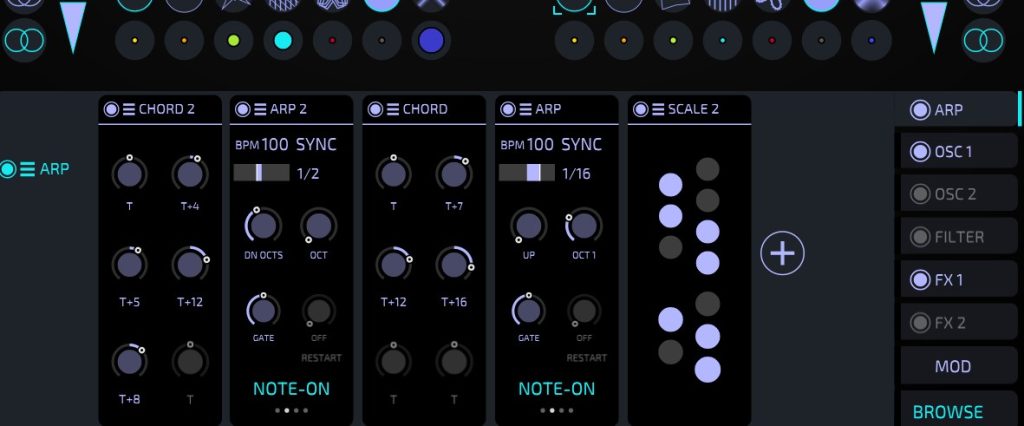Select the large blue dot in left row
Image resolution: width=1024 pixels, height=426 pixels.
tap(431, 41)
